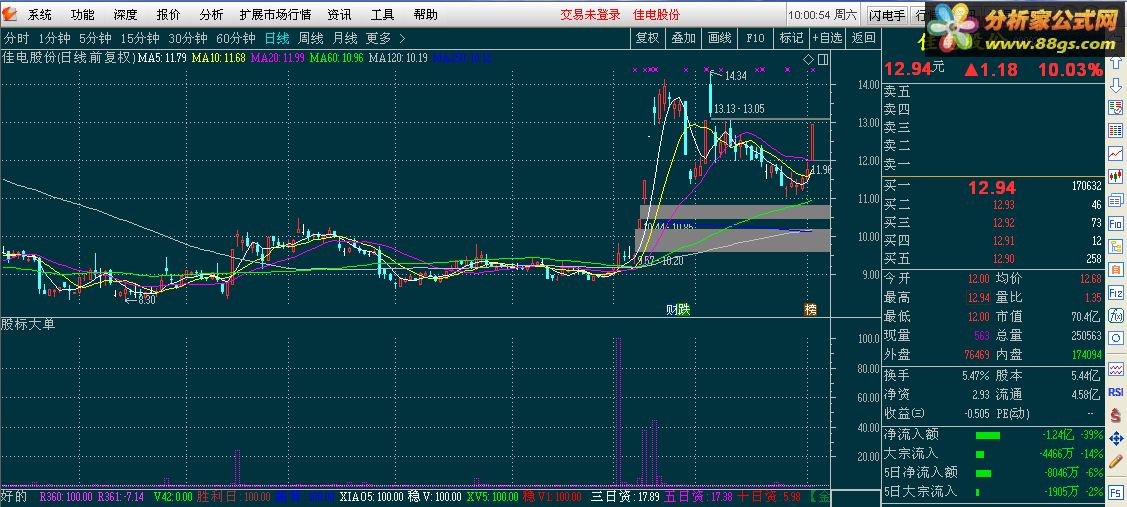Click the chevron arrow after 更多

[402, 38]
